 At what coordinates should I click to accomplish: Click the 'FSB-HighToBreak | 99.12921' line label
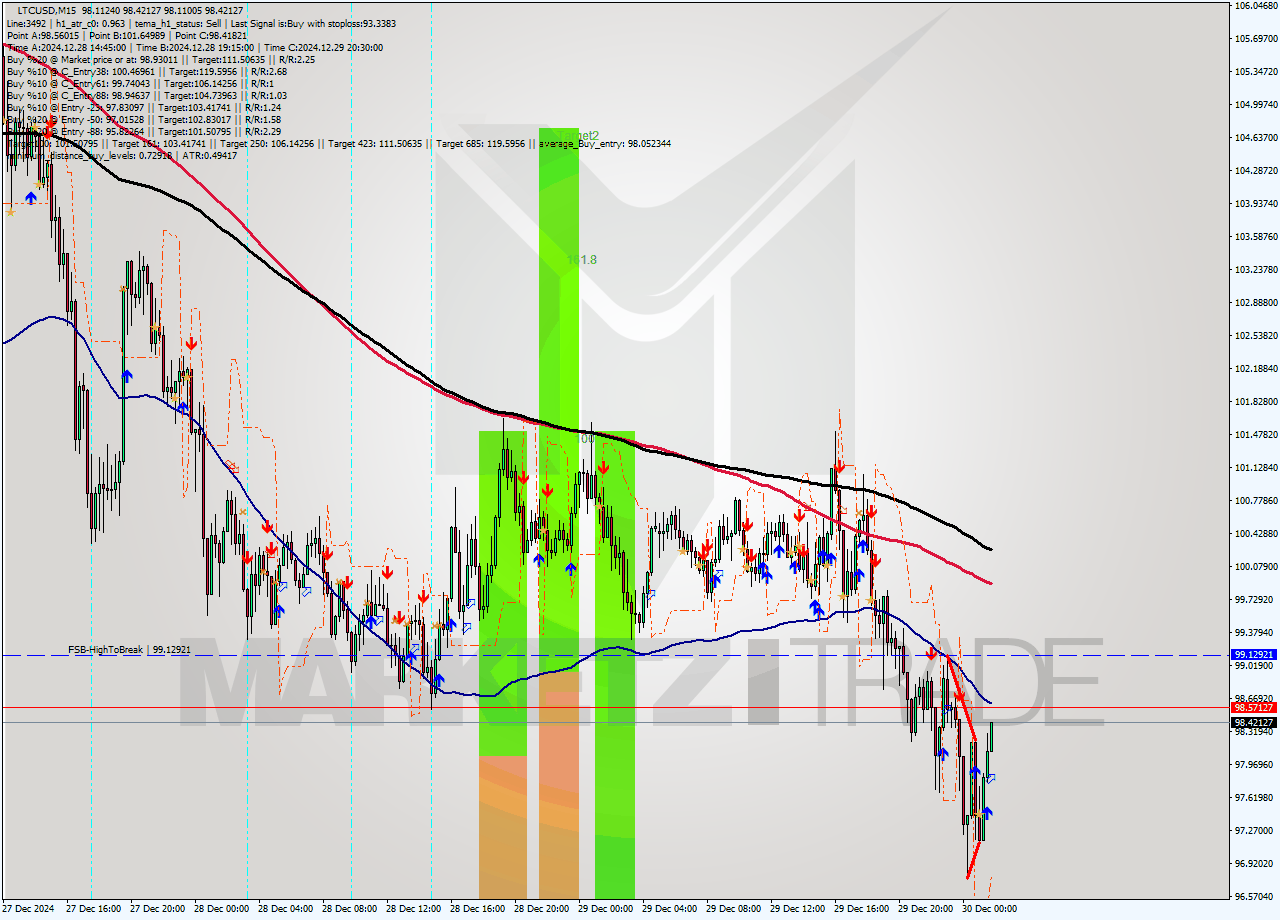coord(129,650)
